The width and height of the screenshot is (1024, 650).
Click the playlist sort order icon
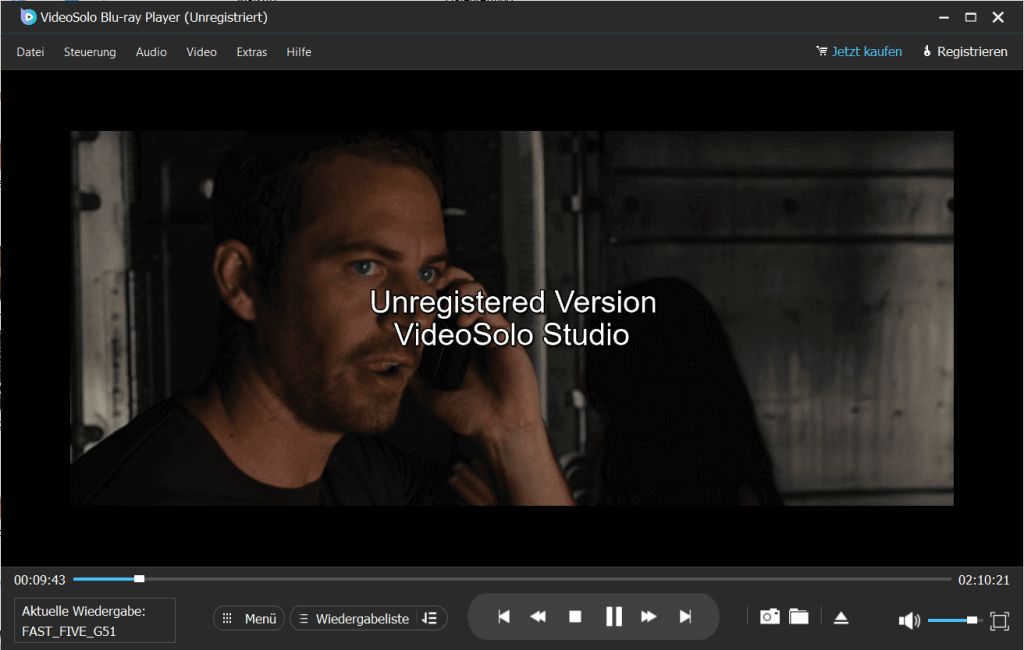click(430, 618)
